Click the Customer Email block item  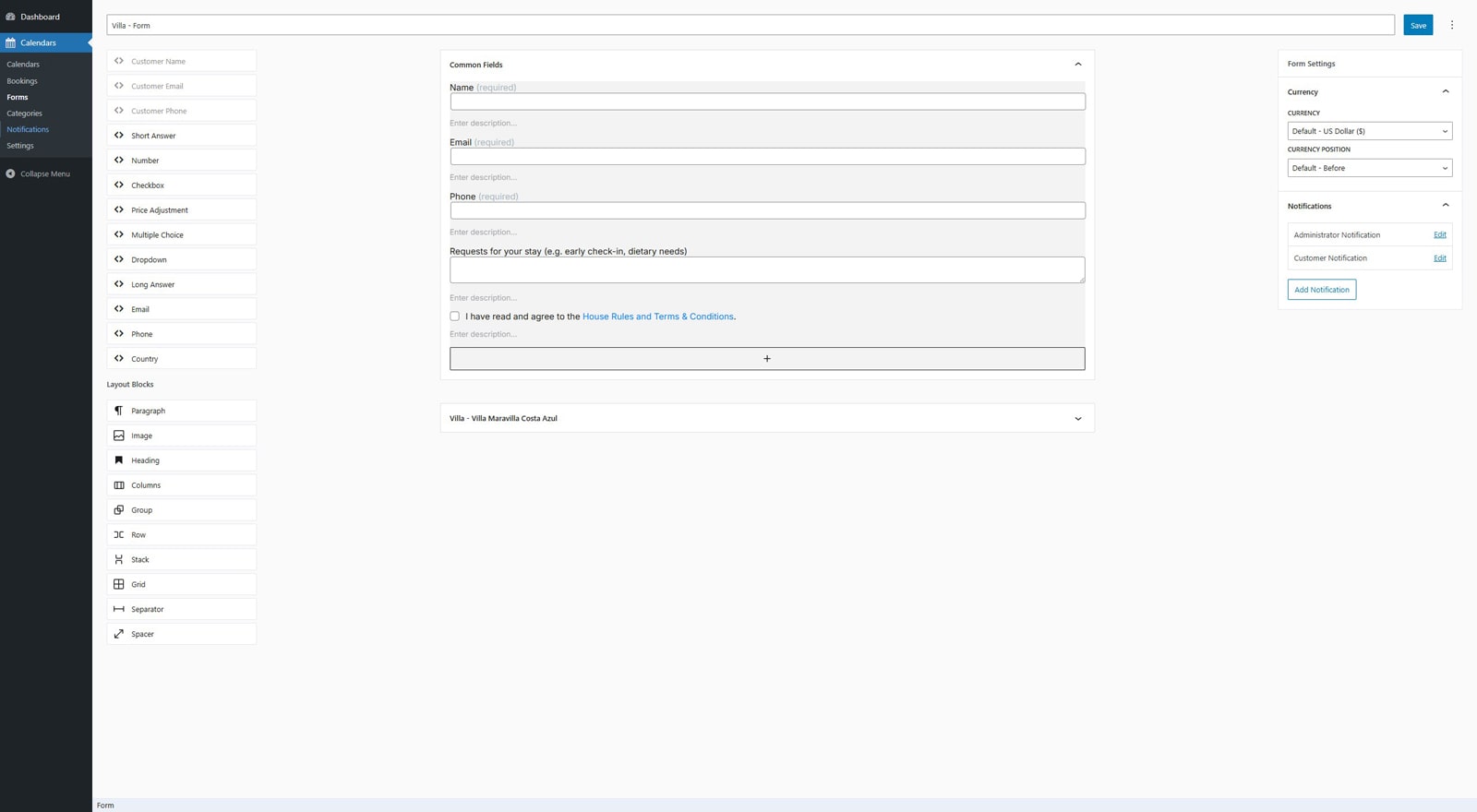click(181, 86)
